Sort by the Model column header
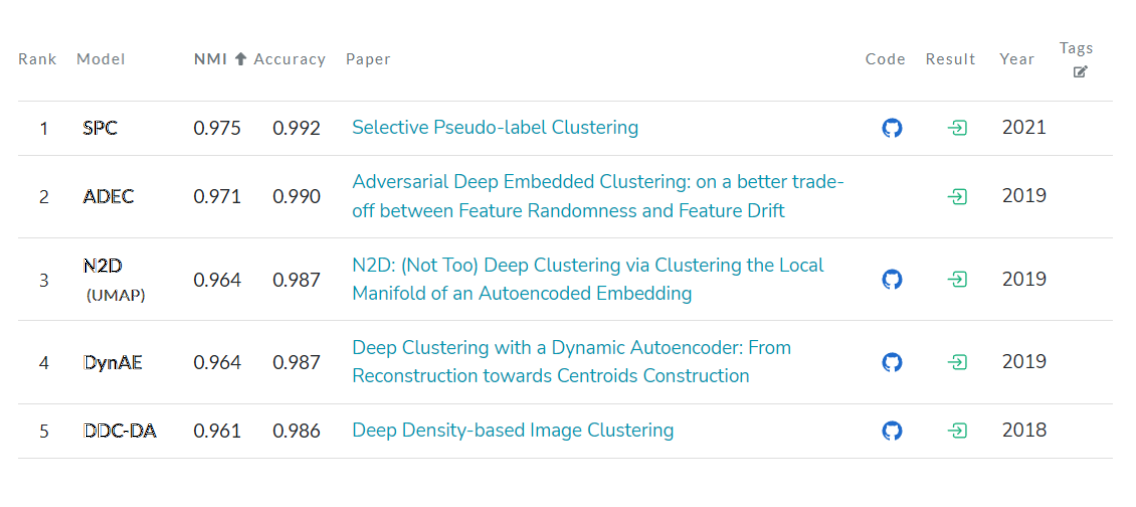This screenshot has height=507, width=1136. 101,59
